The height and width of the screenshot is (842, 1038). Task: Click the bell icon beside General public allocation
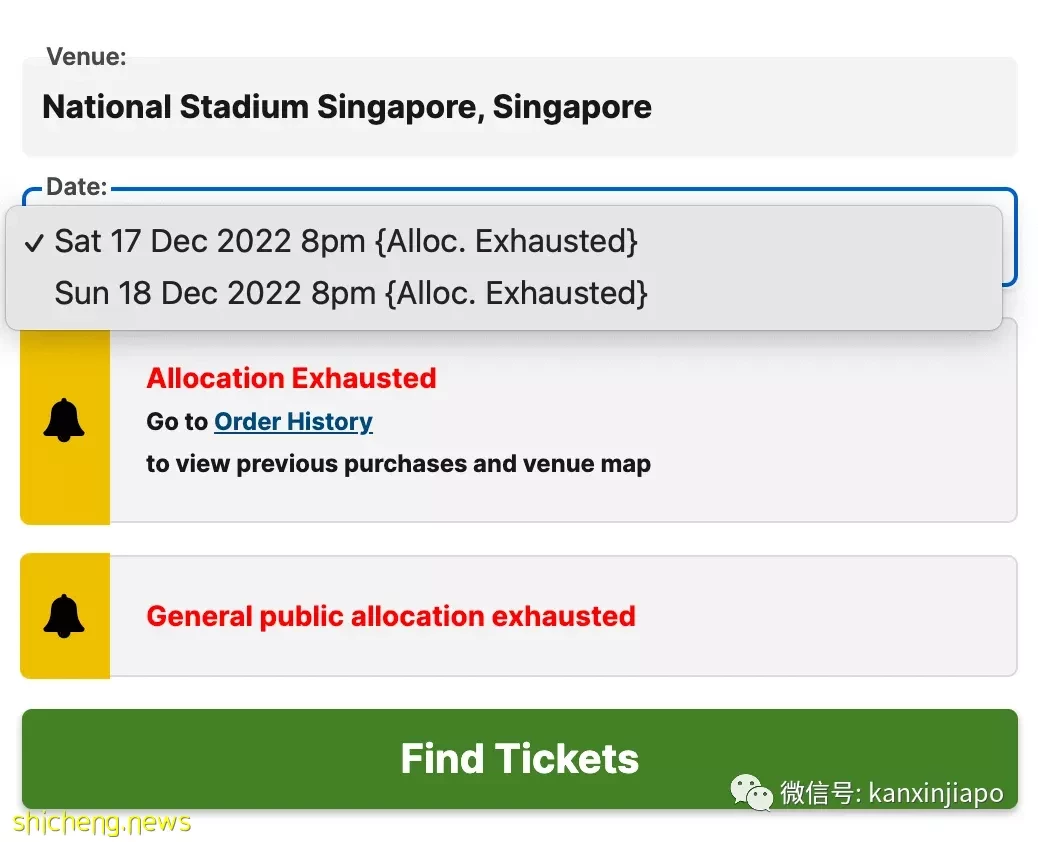64,616
